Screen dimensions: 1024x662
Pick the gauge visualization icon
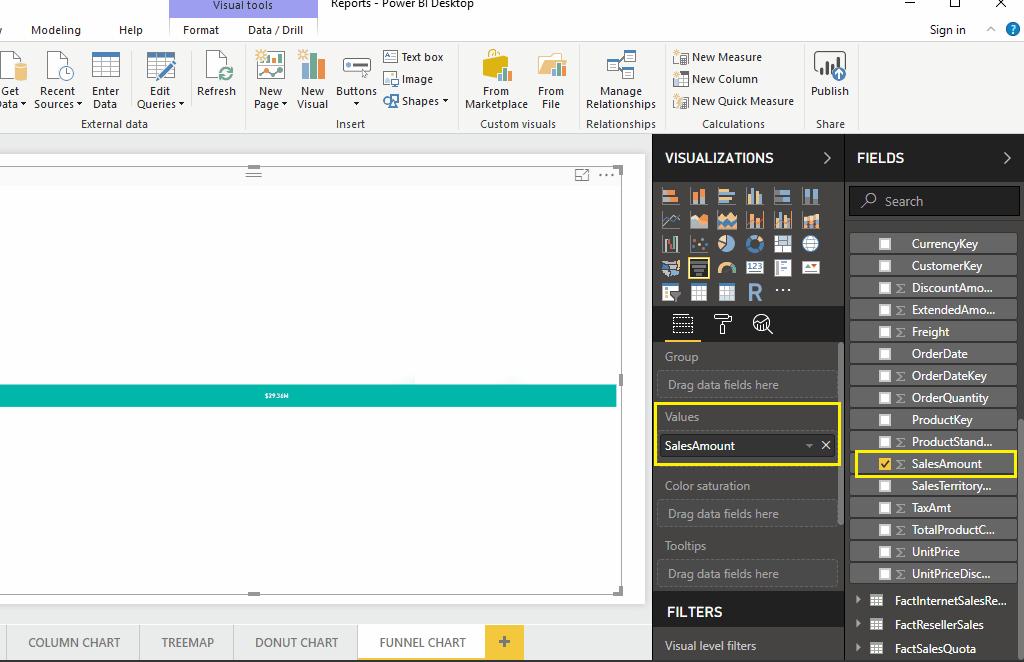(727, 268)
